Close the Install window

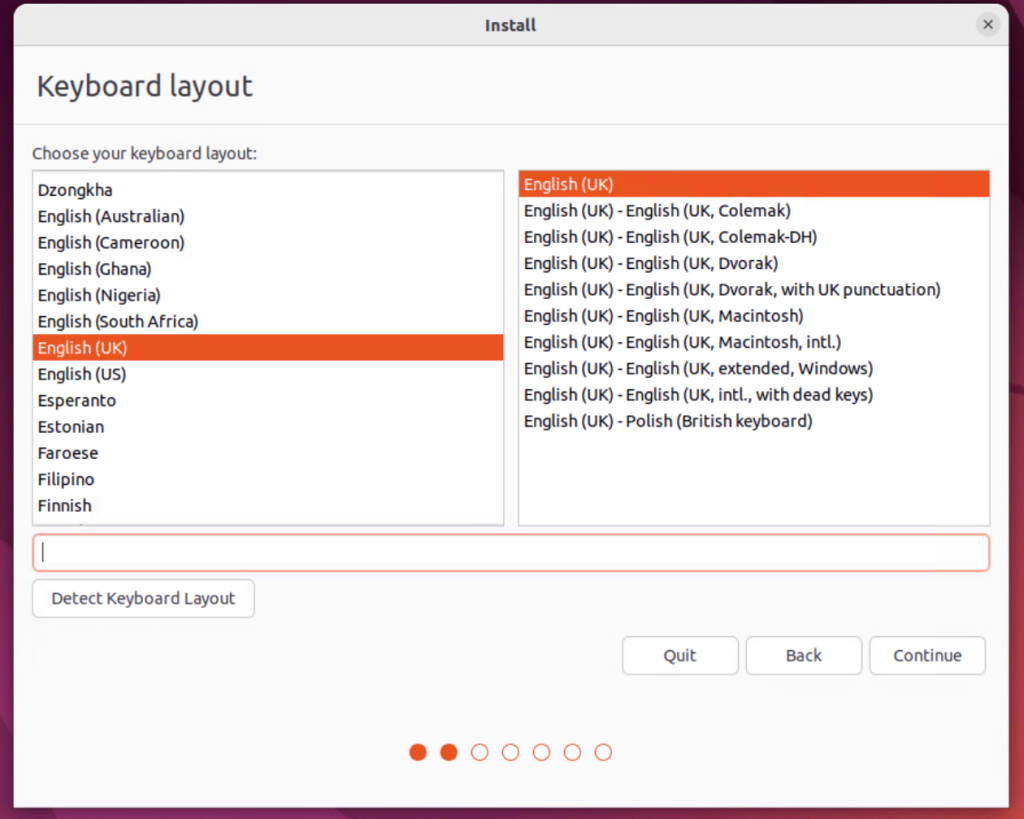(987, 25)
